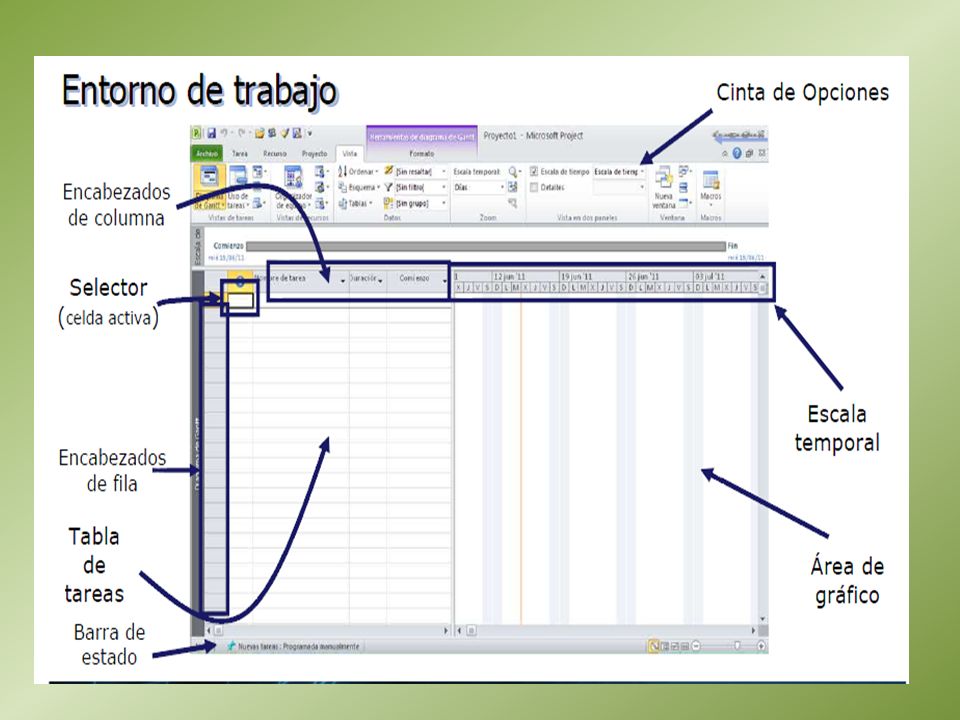Check the Detalles checkbox
This screenshot has width=960, height=720.
click(x=534, y=187)
